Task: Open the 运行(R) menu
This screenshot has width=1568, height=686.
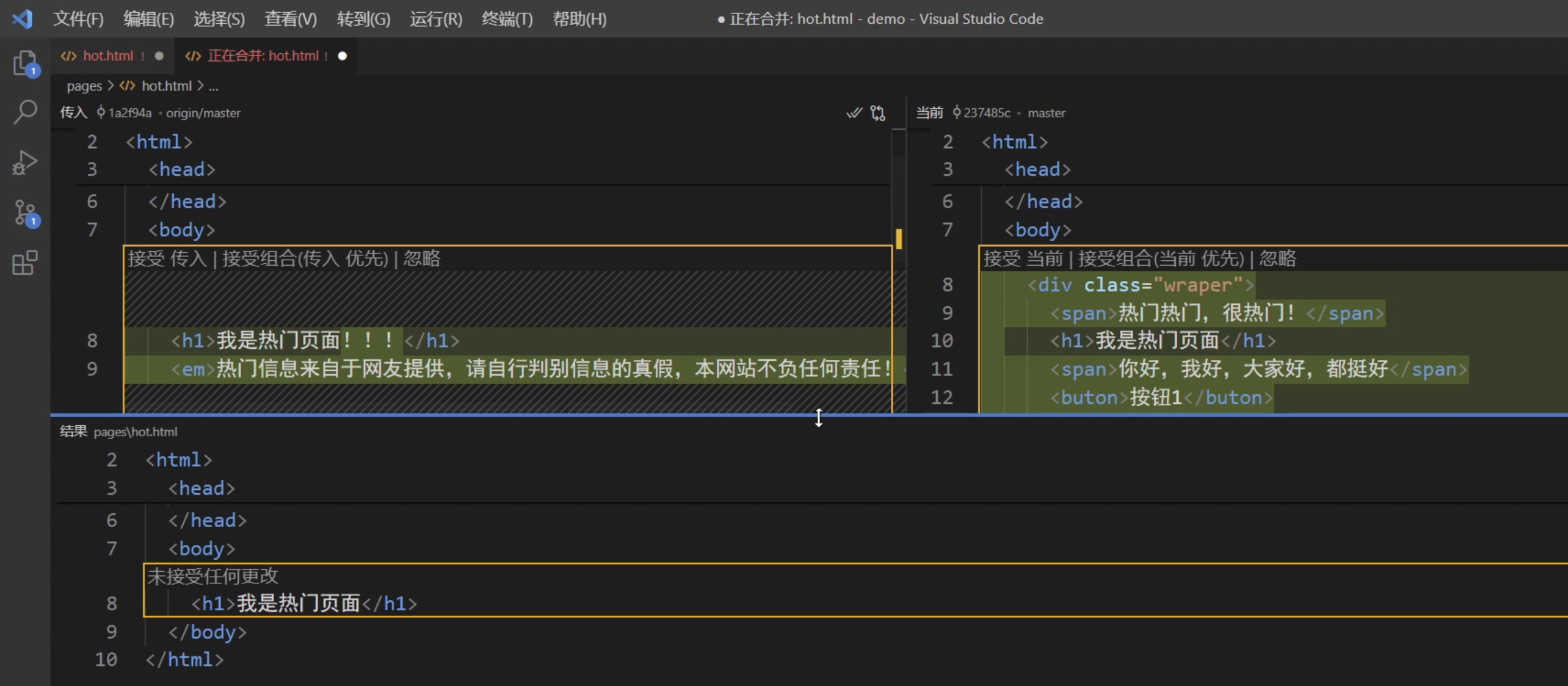Action: coord(436,18)
